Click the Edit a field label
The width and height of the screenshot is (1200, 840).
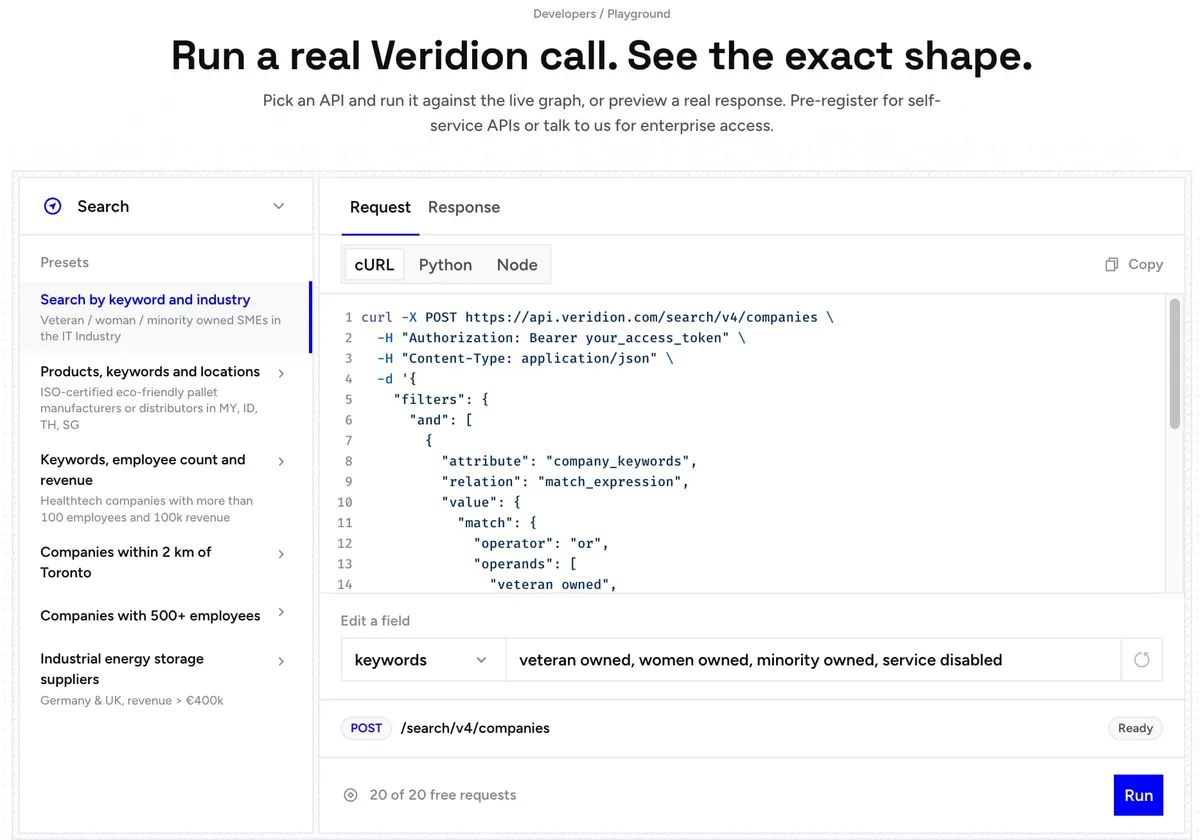point(375,620)
